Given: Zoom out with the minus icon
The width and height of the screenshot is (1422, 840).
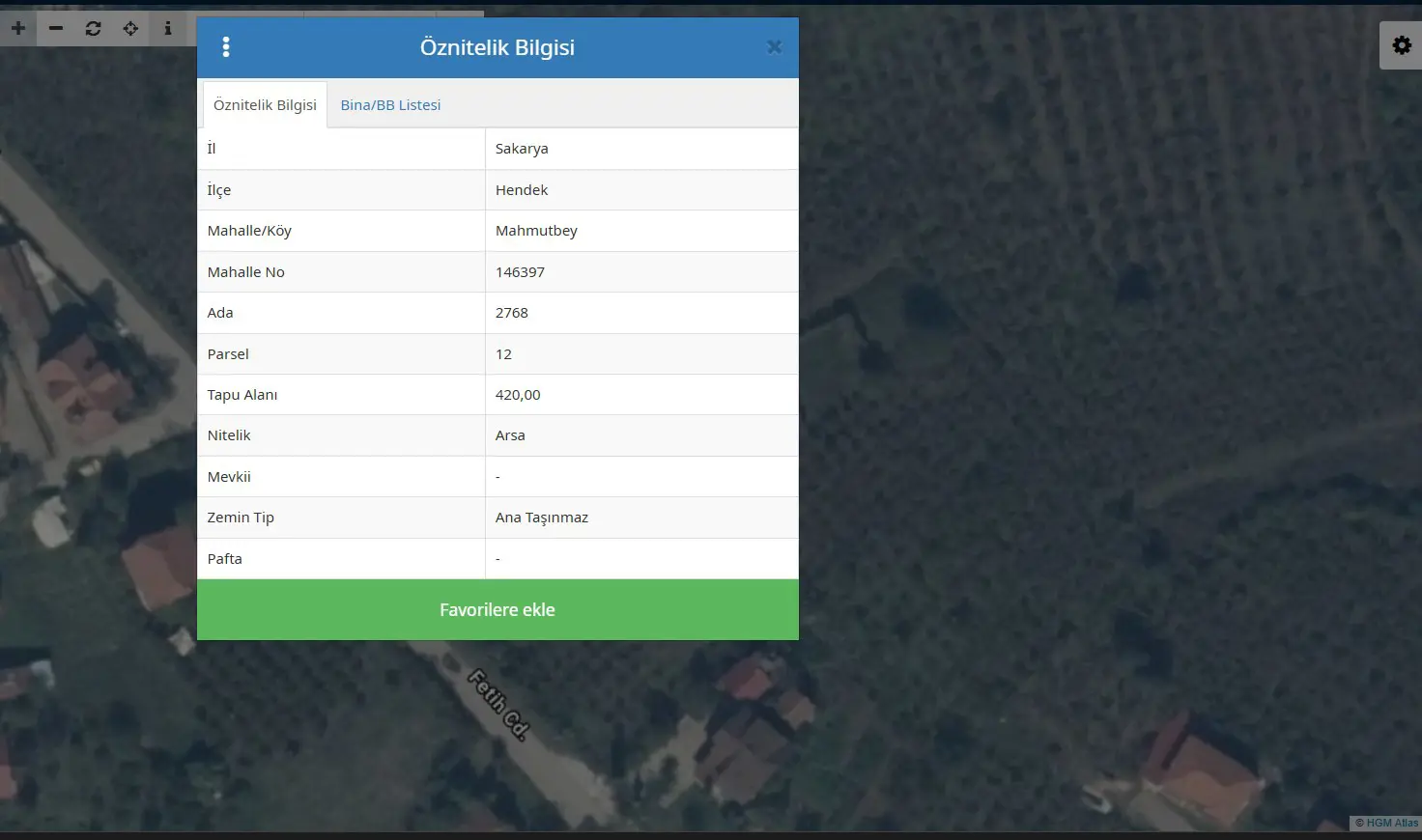Looking at the screenshot, I should (56, 28).
